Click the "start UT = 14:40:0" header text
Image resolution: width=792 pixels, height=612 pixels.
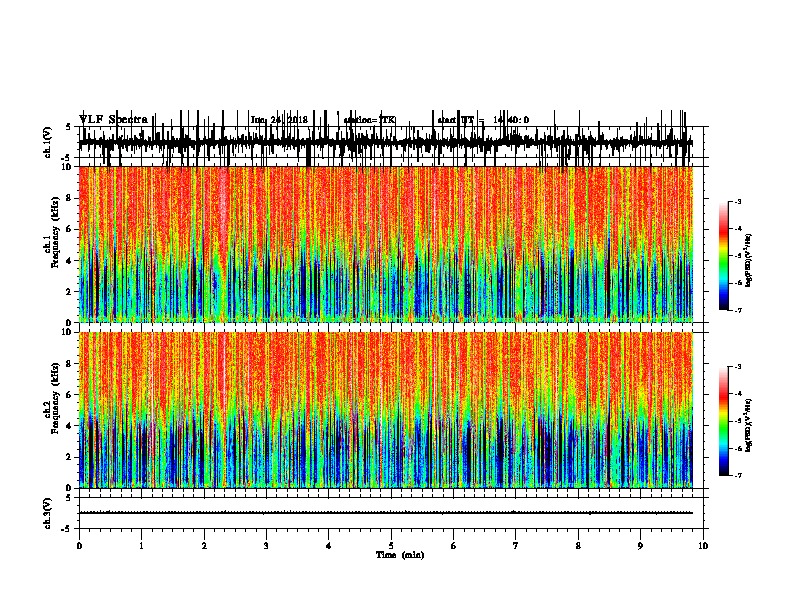point(483,120)
